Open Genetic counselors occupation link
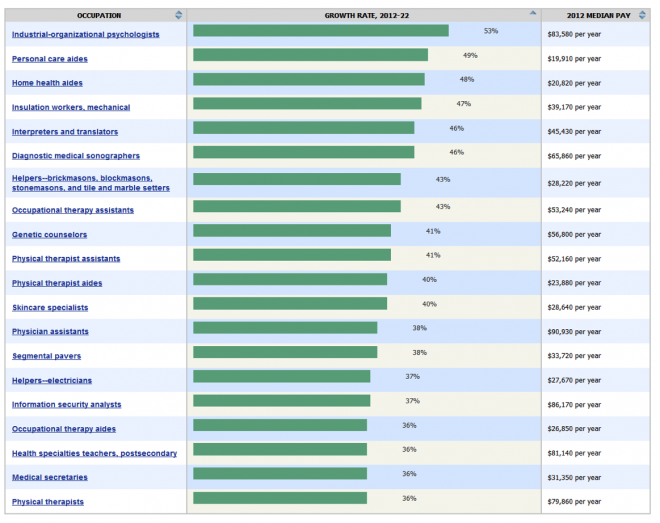This screenshot has width=660, height=523. click(x=49, y=235)
